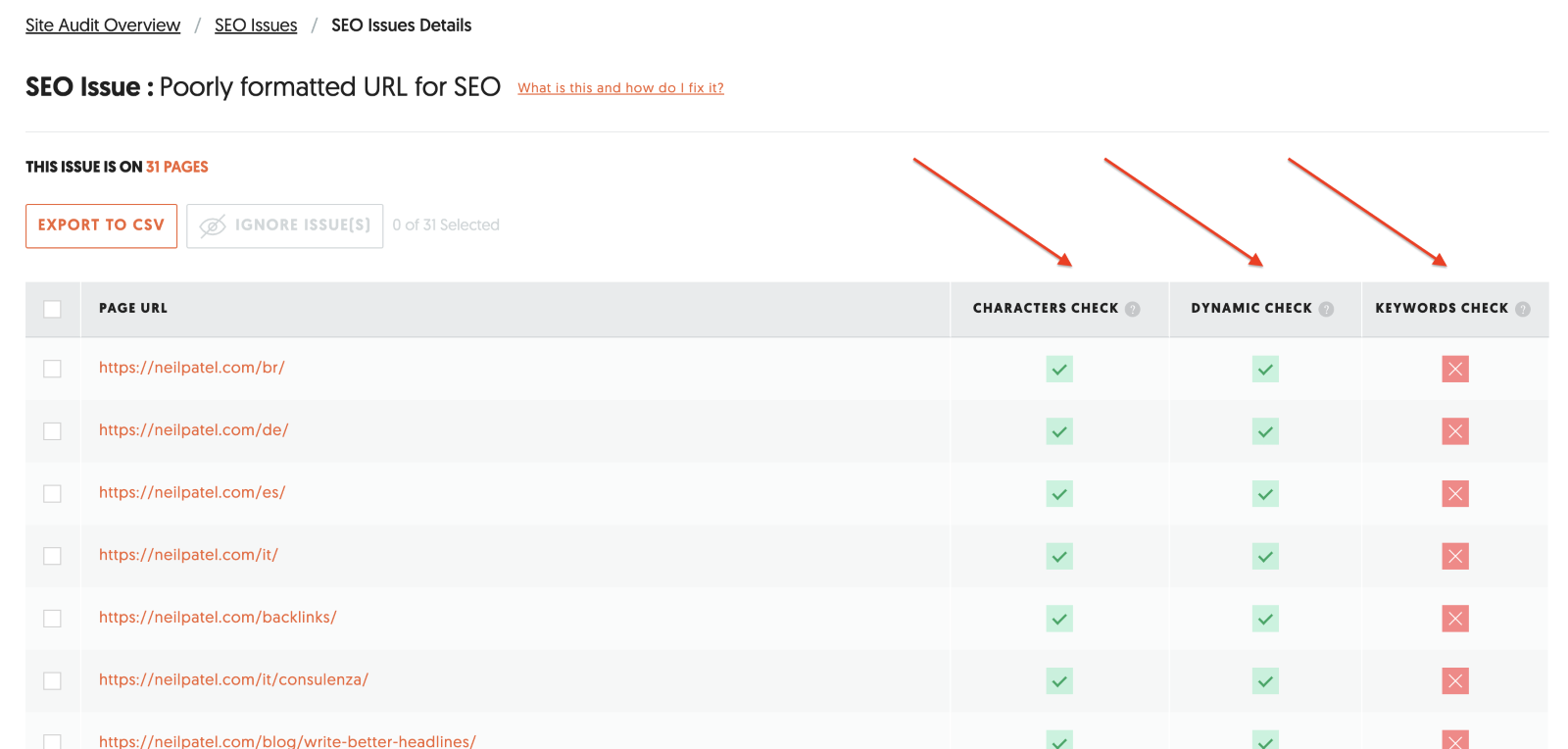Check the box next to neilpatel.com/it/ URL

click(53, 556)
